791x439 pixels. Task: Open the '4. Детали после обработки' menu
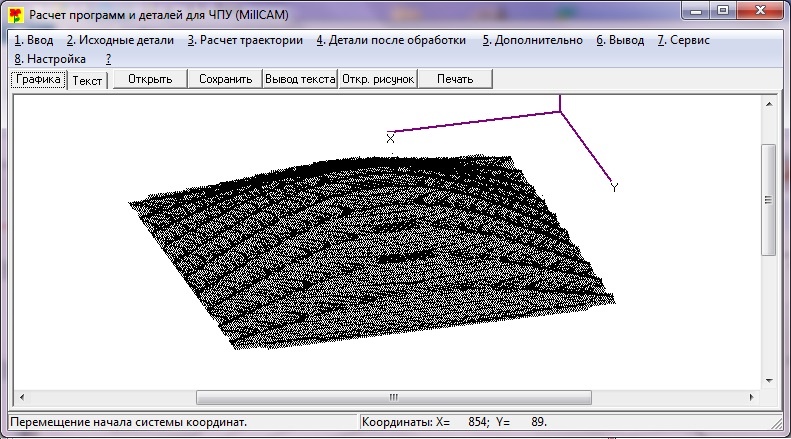coord(391,40)
